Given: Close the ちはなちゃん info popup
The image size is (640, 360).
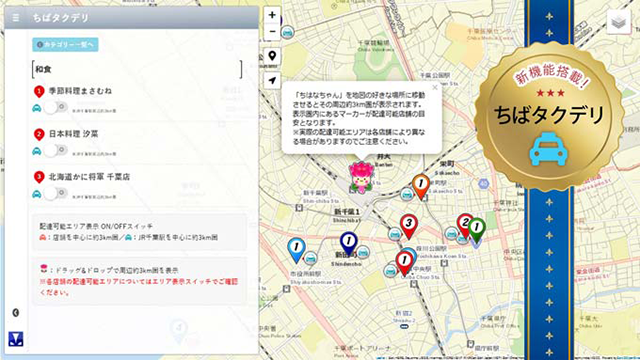Looking at the screenshot, I should (x=435, y=87).
